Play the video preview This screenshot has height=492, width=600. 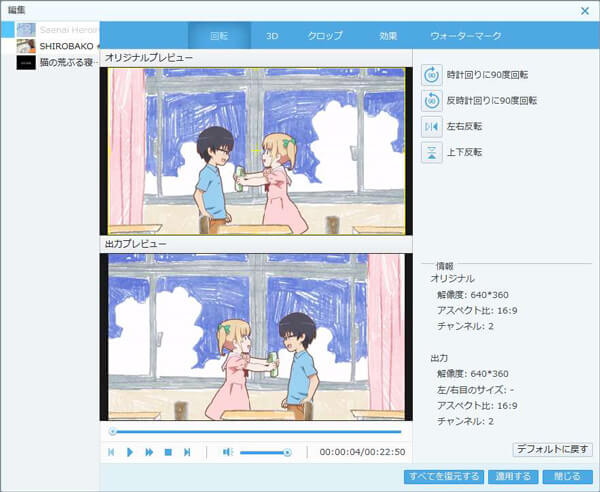click(x=130, y=452)
